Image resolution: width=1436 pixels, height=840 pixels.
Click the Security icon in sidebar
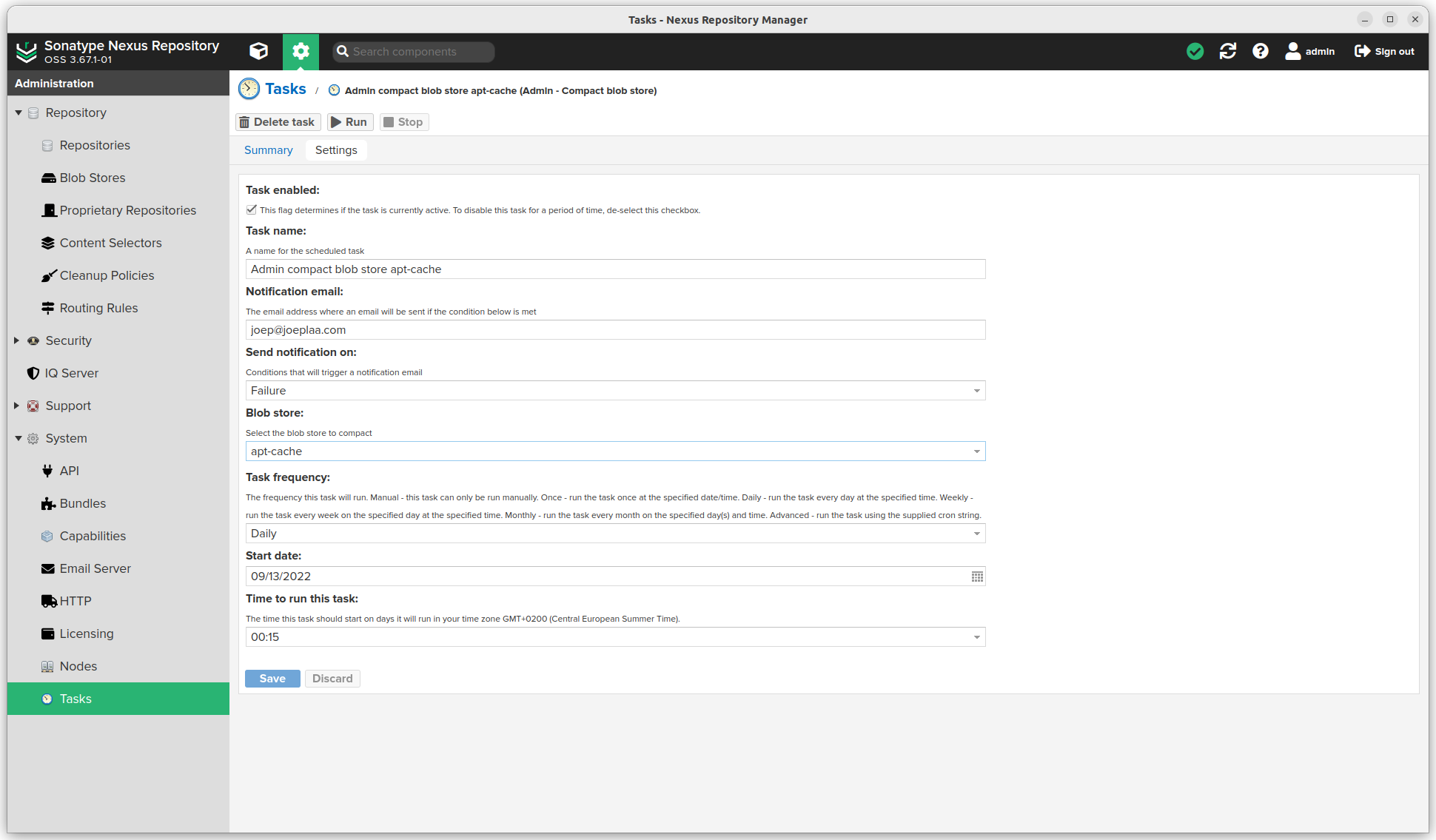[33, 340]
